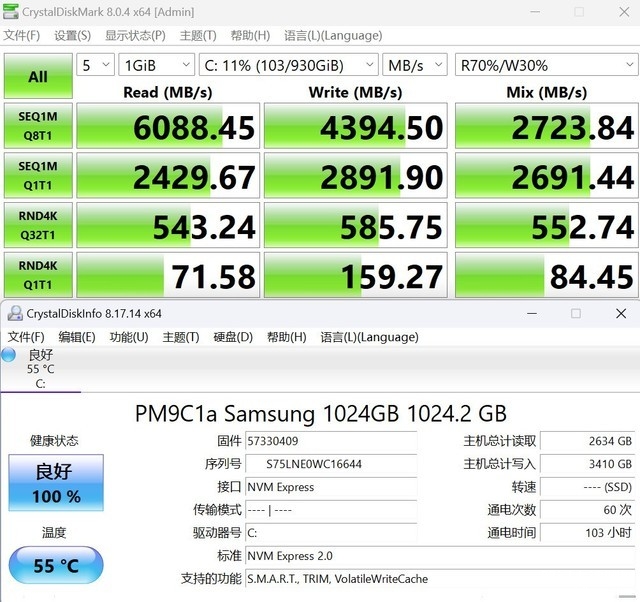This screenshot has width=640, height=602.
Task: Maximize the CrystalDiskInfo window
Action: [x=576, y=313]
